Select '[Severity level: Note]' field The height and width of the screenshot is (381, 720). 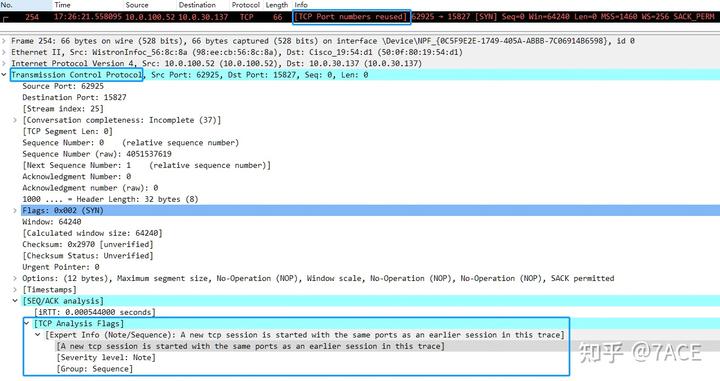(x=106, y=358)
